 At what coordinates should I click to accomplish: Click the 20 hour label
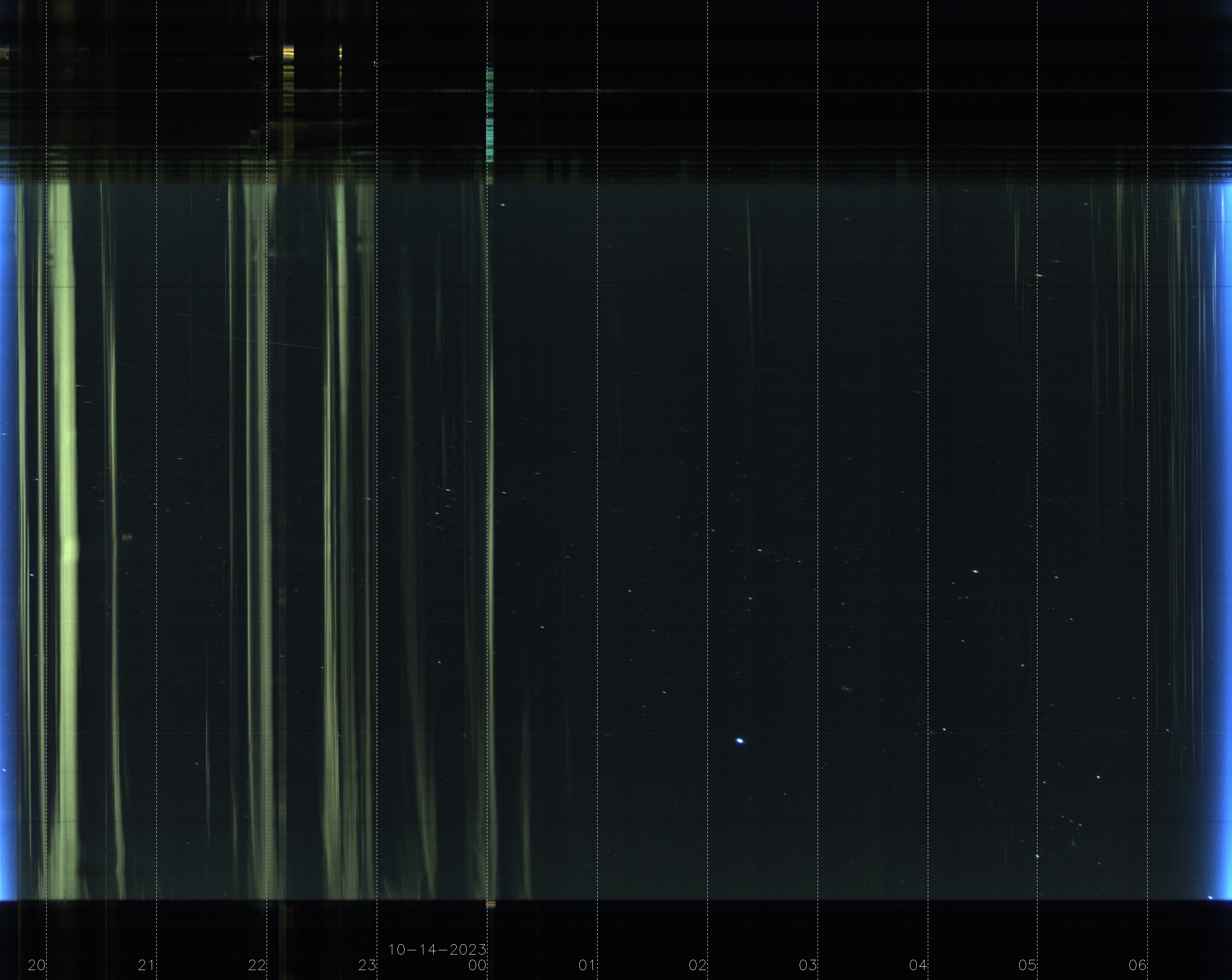pos(37,965)
